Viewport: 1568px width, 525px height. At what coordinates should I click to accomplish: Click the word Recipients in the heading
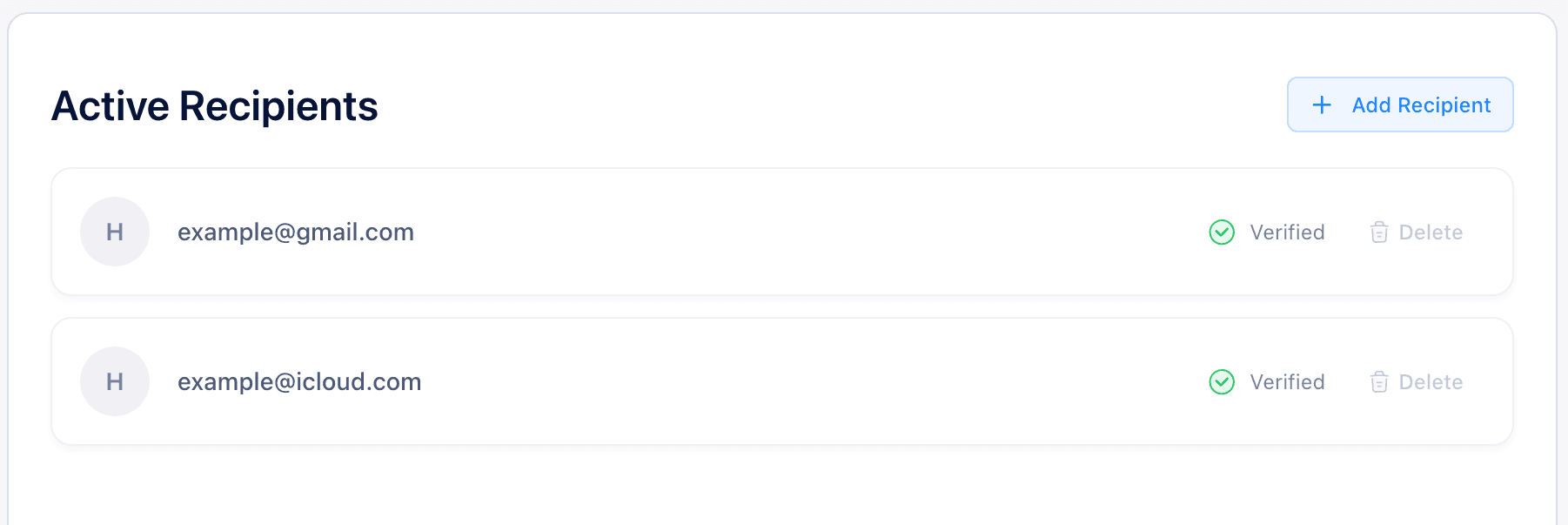coord(278,106)
